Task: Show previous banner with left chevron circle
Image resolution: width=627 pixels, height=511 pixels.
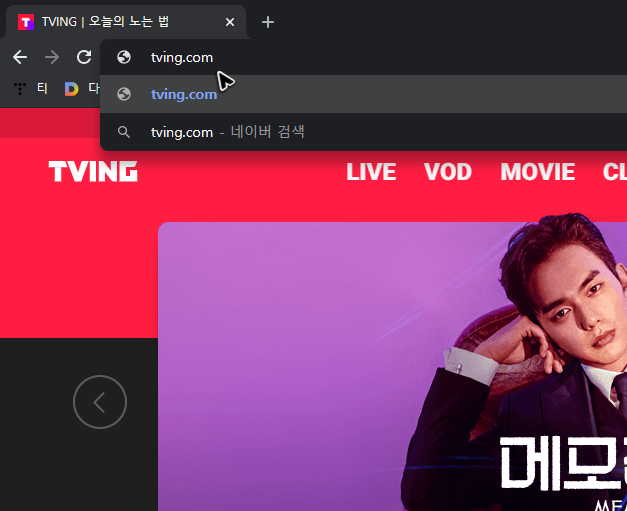Action: [100, 402]
